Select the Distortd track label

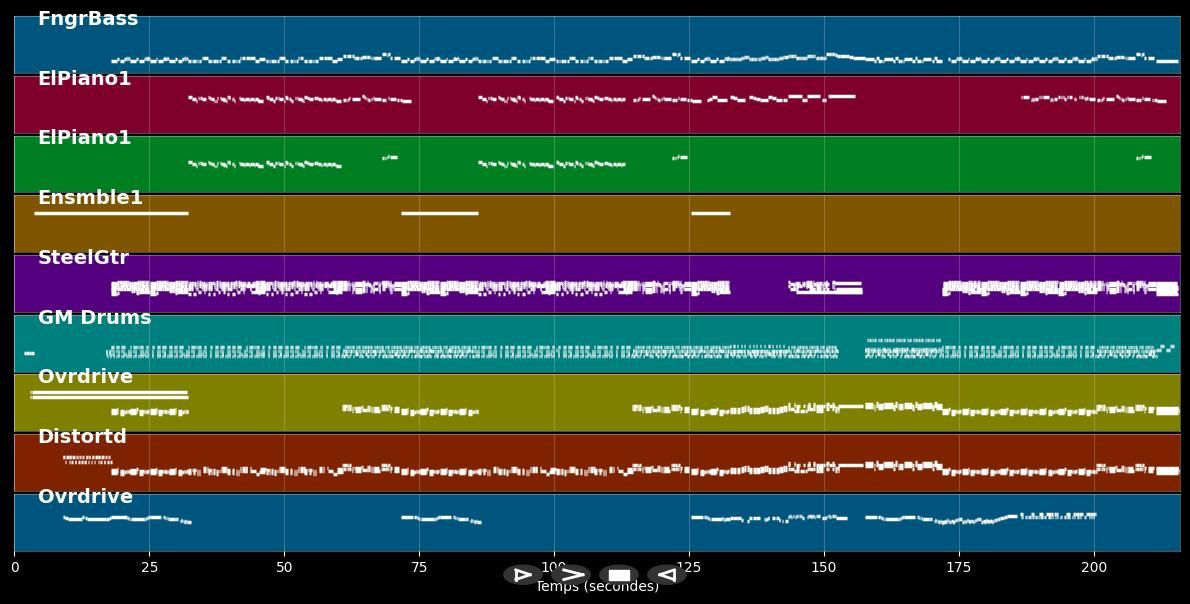82,437
